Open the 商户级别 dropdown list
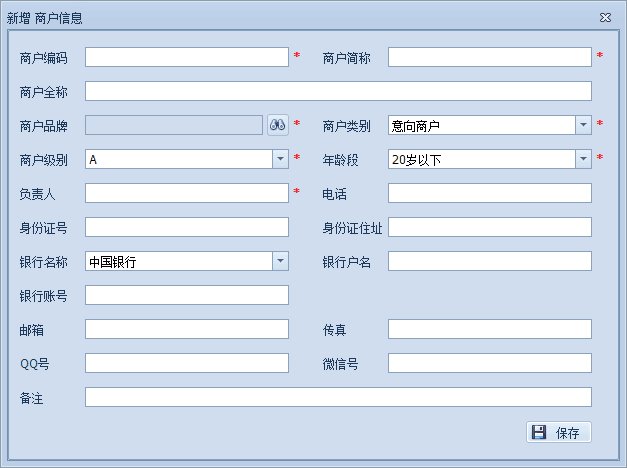 pyautogui.click(x=280, y=159)
